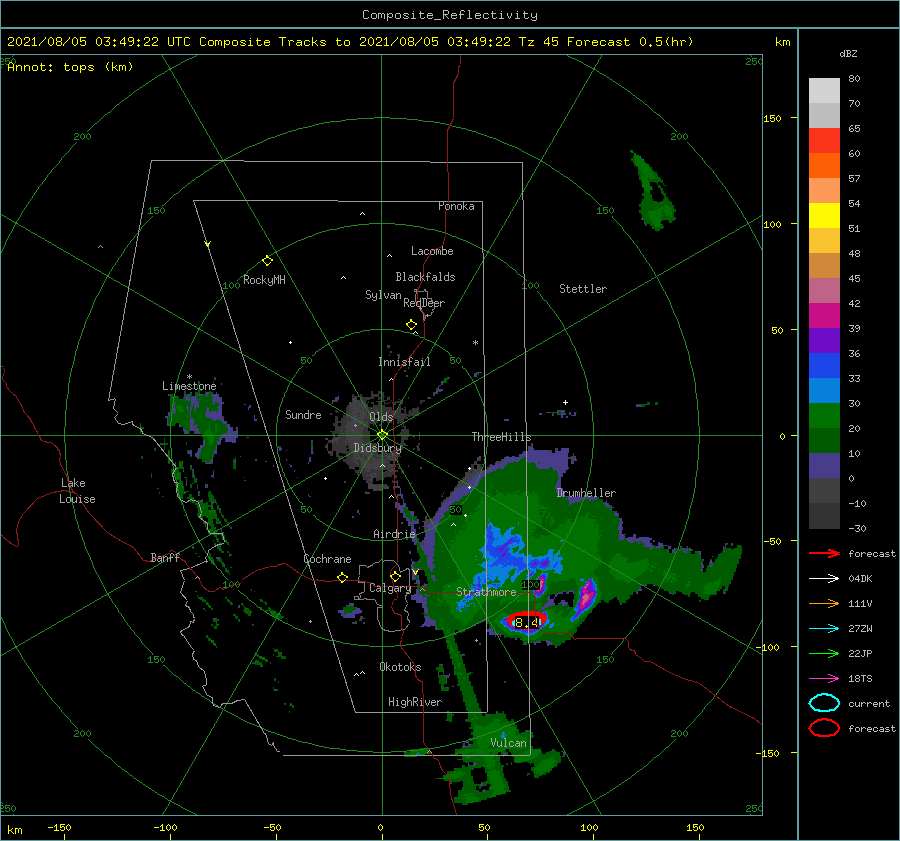Viewport: 900px width, 841px height.
Task: Click the red forecast arrow in legend
Action: 824,553
